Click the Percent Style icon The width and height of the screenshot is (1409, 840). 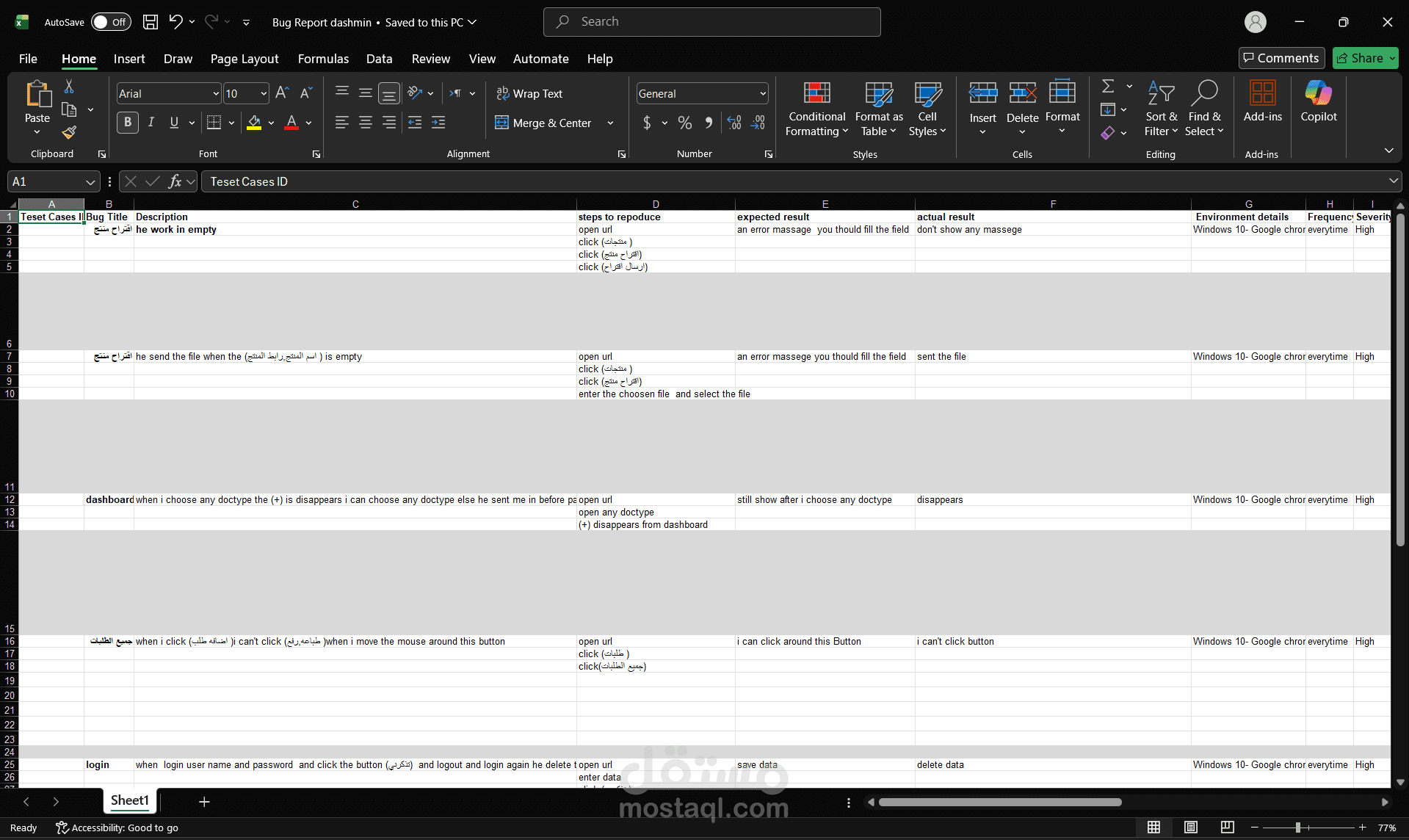[x=685, y=123]
